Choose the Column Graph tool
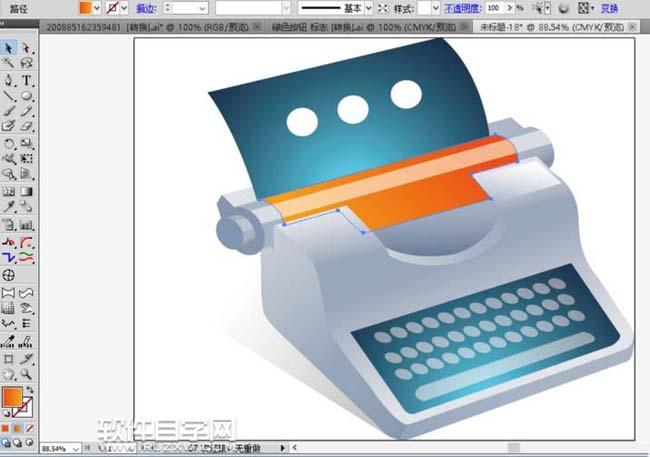This screenshot has height=457, width=650. pos(26,225)
